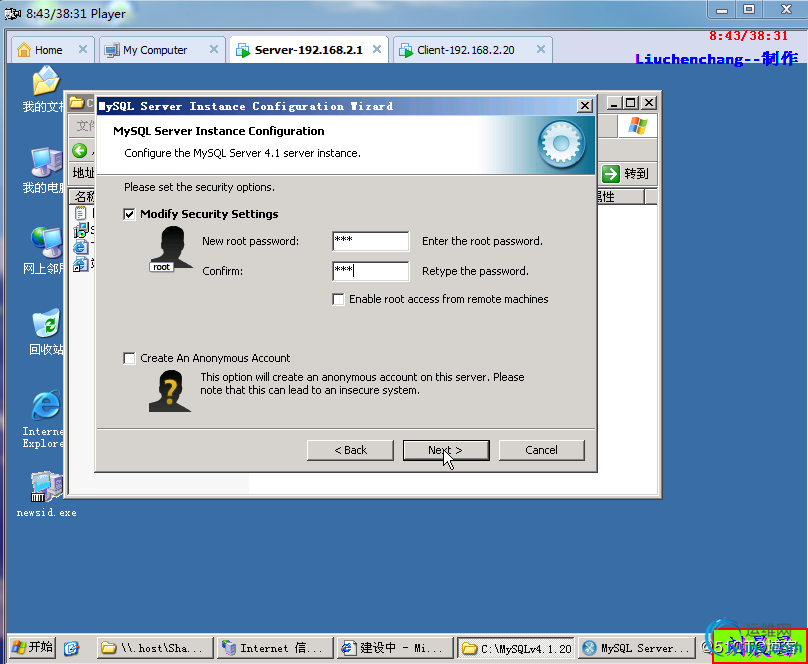Close the Home tab
808x664 pixels.
click(82, 49)
